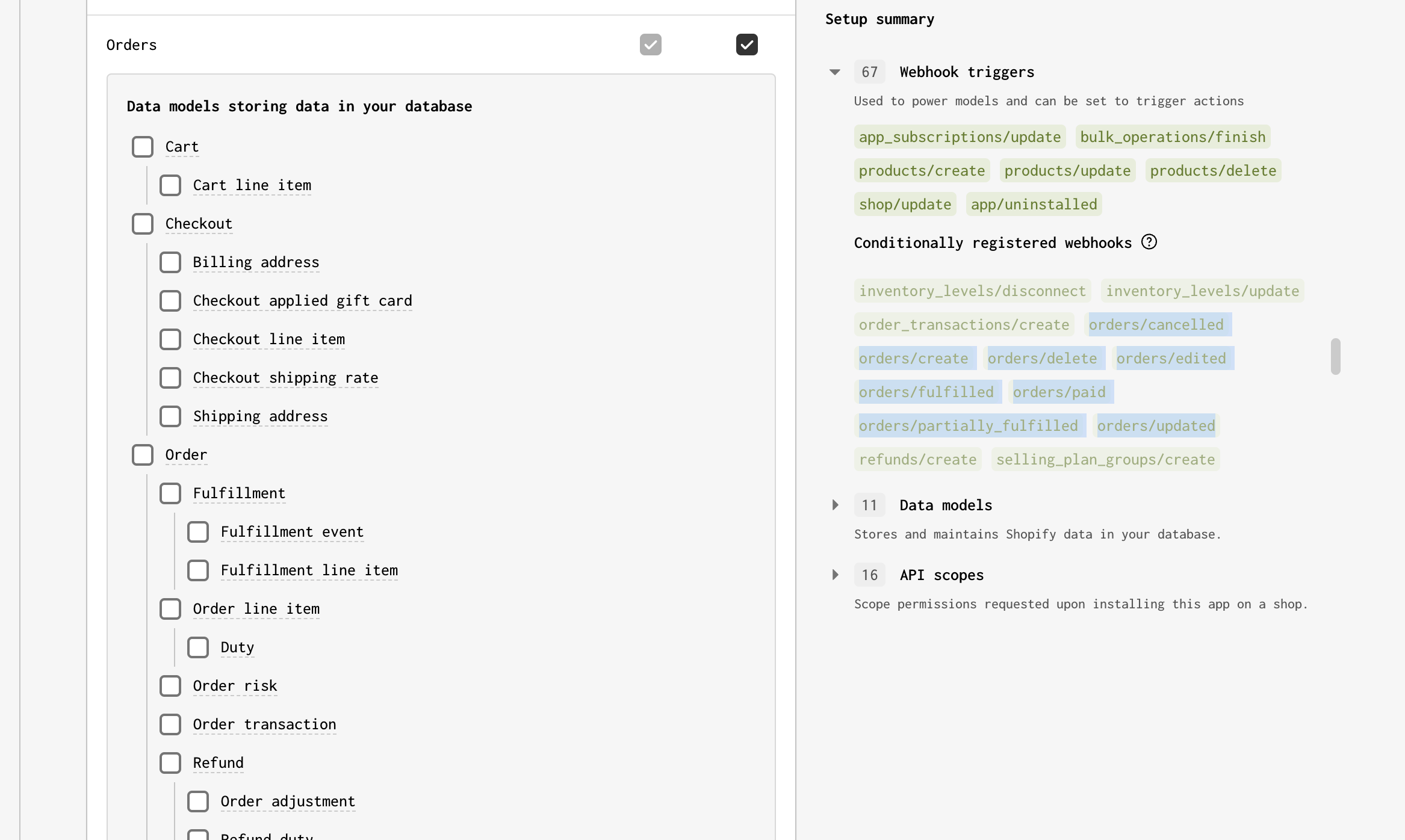
Task: Open the Shipping address model link
Action: click(x=260, y=416)
